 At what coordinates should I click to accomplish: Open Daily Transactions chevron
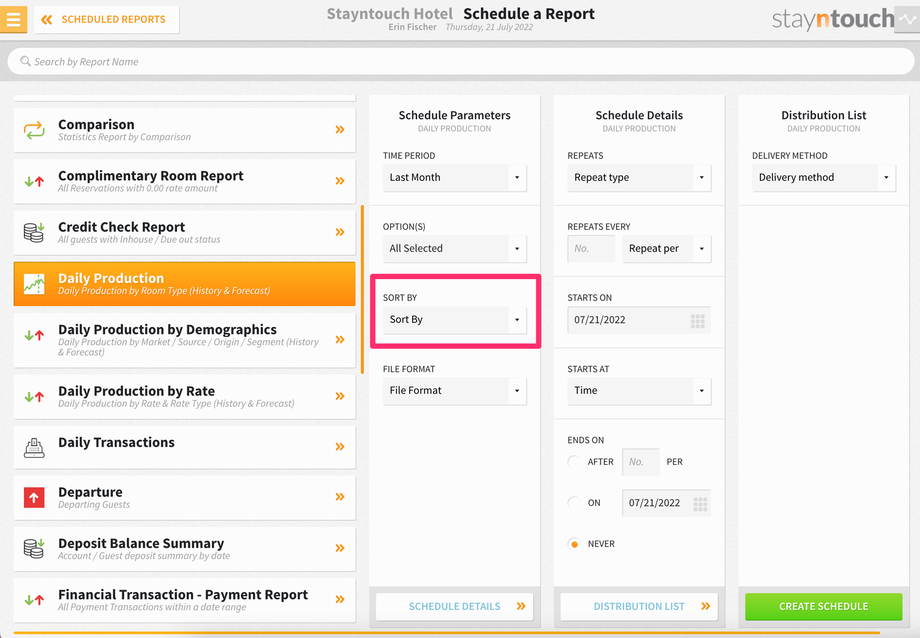coord(340,447)
